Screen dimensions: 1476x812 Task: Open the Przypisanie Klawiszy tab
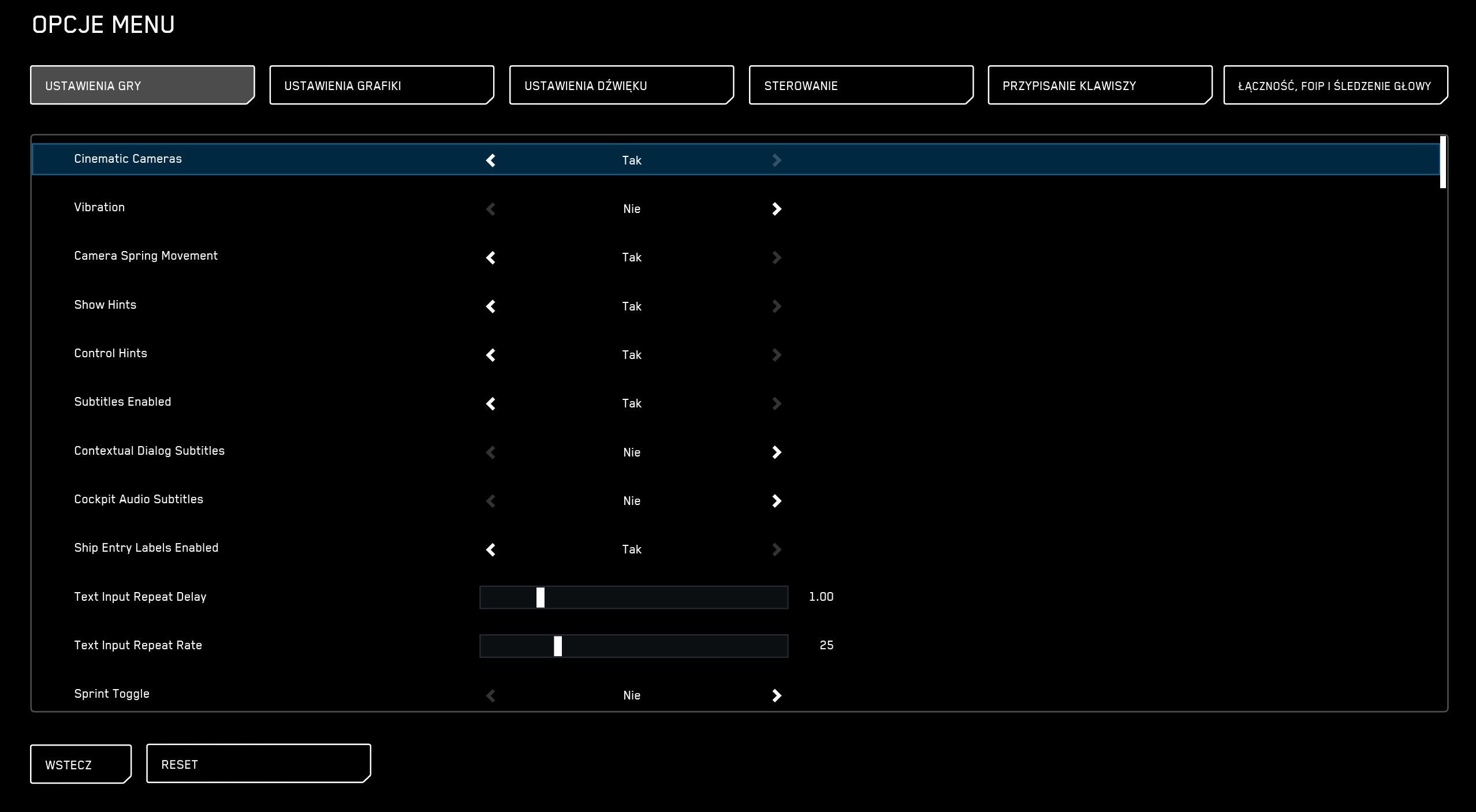pyautogui.click(x=1100, y=85)
